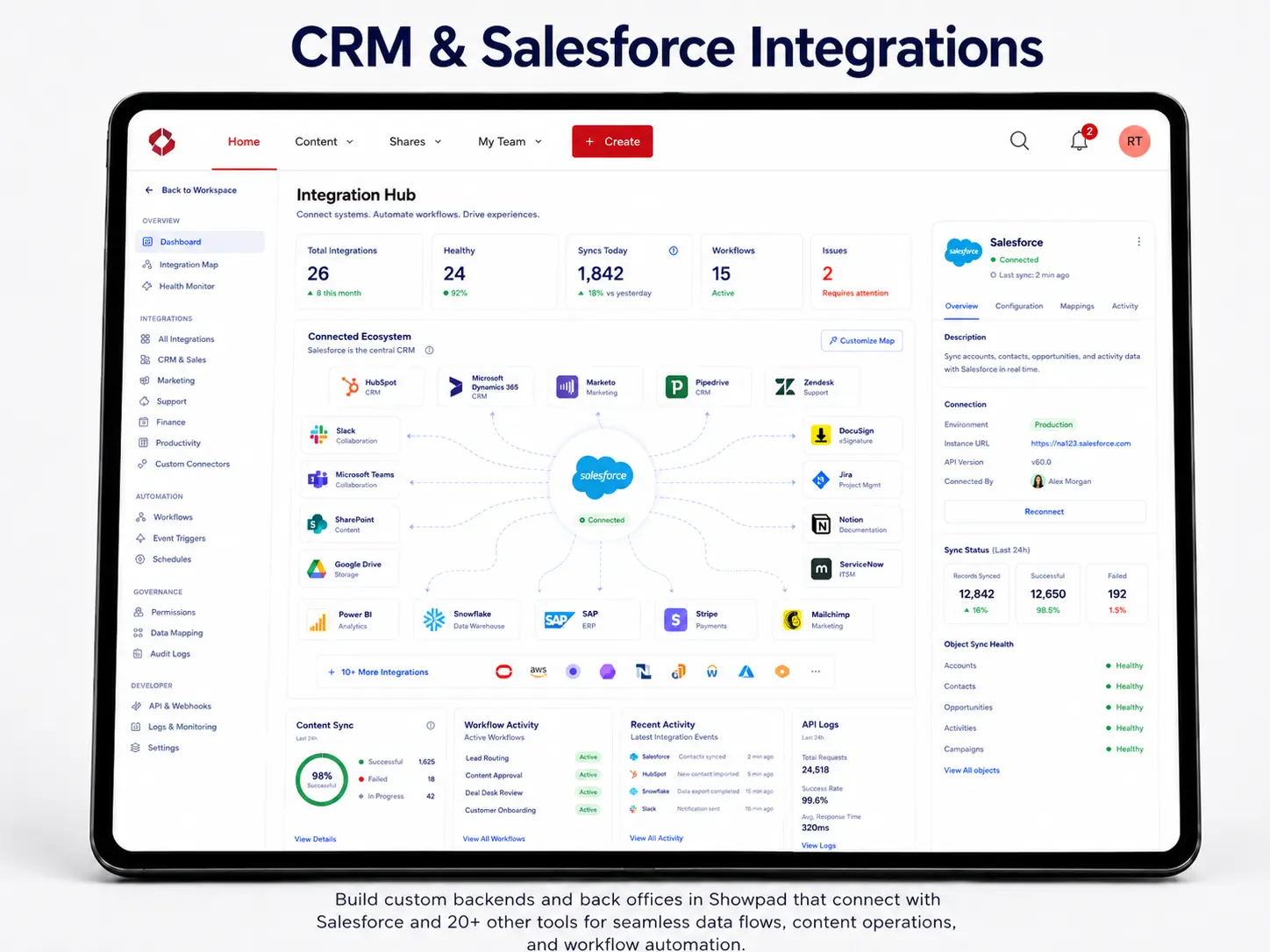Select the Marketo Marketing tile

click(594, 387)
